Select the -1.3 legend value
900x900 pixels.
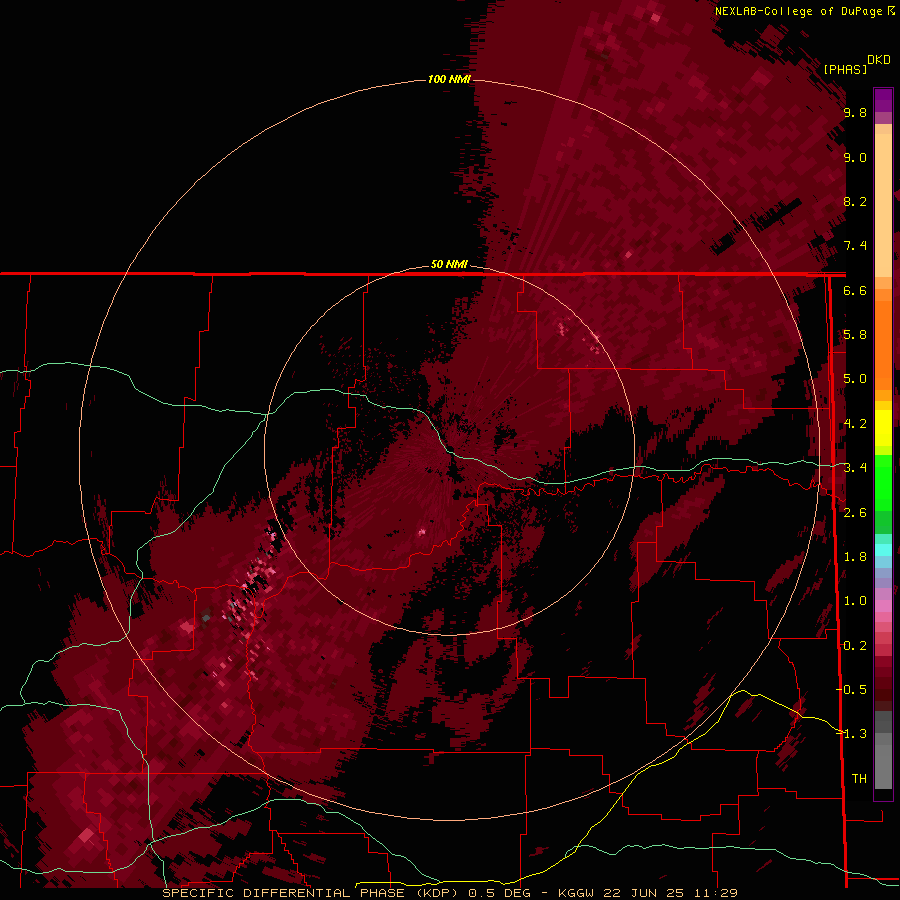pyautogui.click(x=851, y=734)
